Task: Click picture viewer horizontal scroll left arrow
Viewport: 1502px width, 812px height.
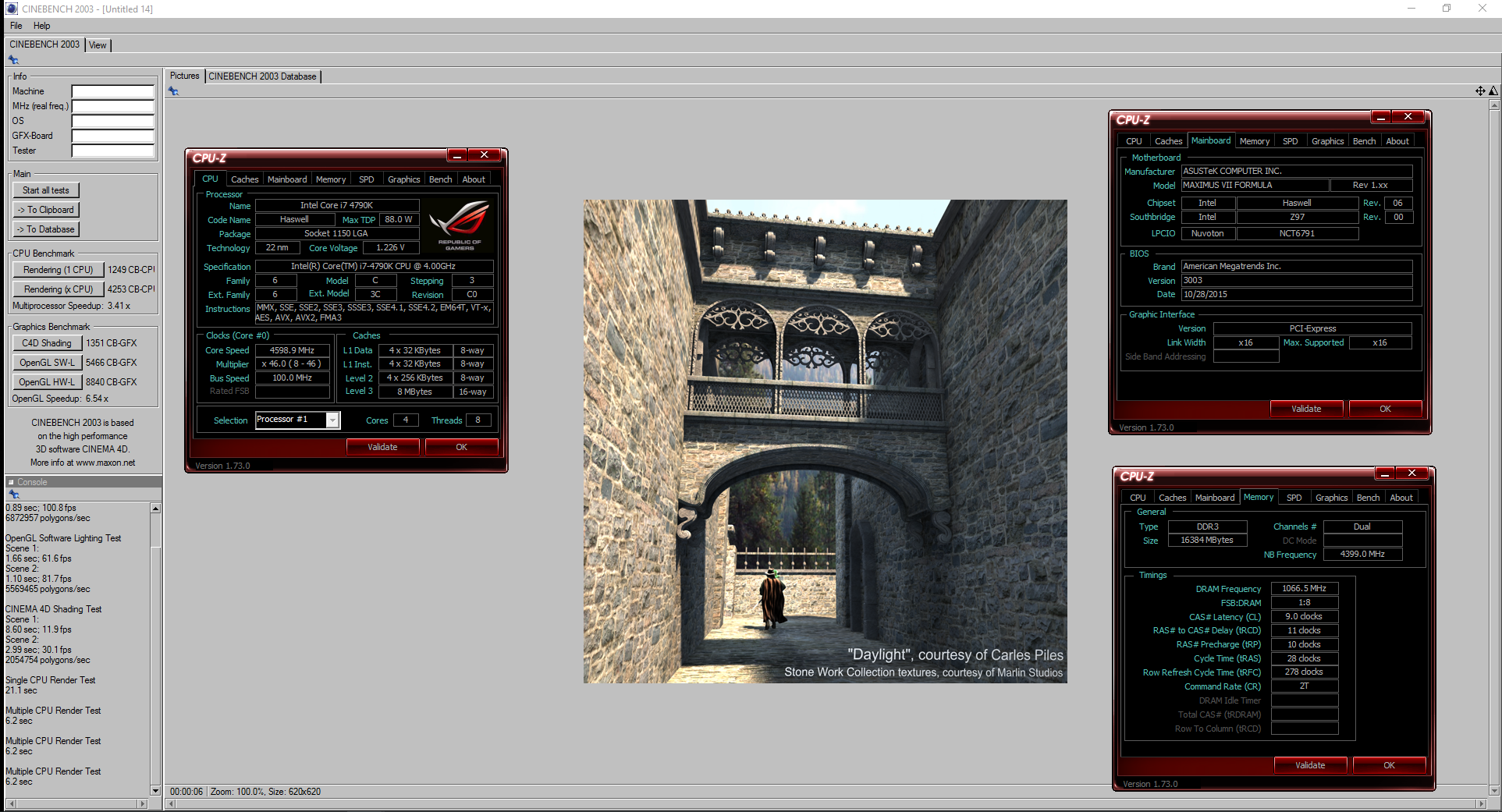Action: point(171,803)
